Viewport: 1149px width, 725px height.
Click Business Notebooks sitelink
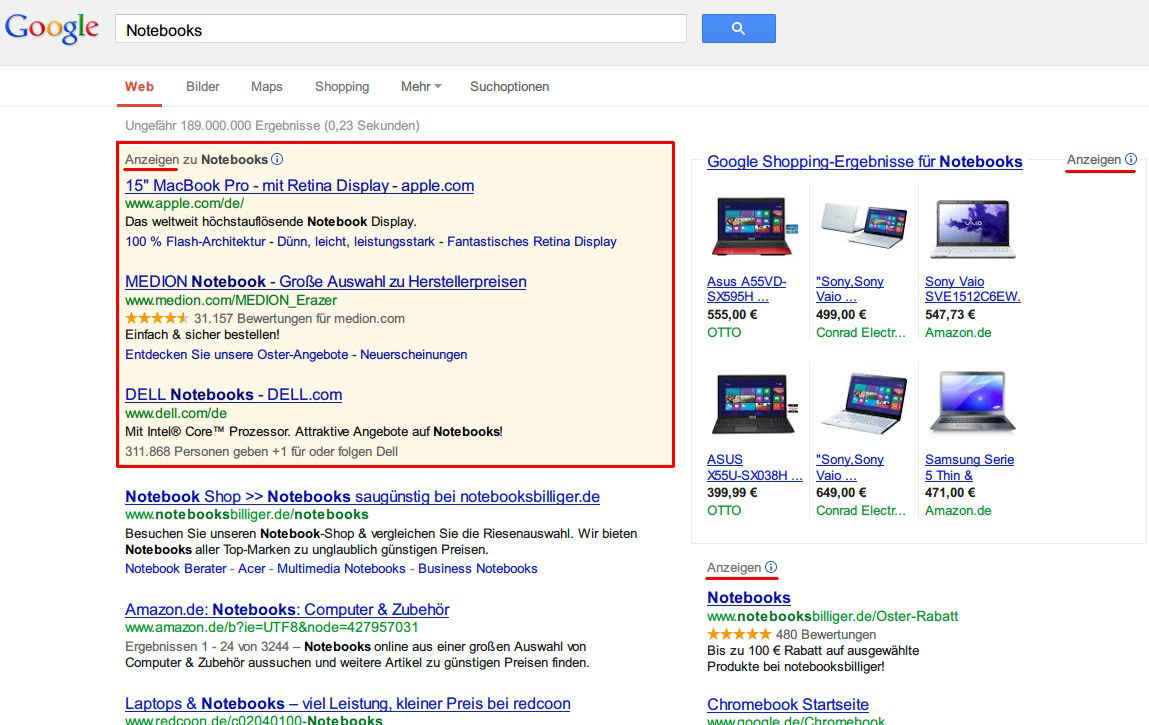(478, 568)
